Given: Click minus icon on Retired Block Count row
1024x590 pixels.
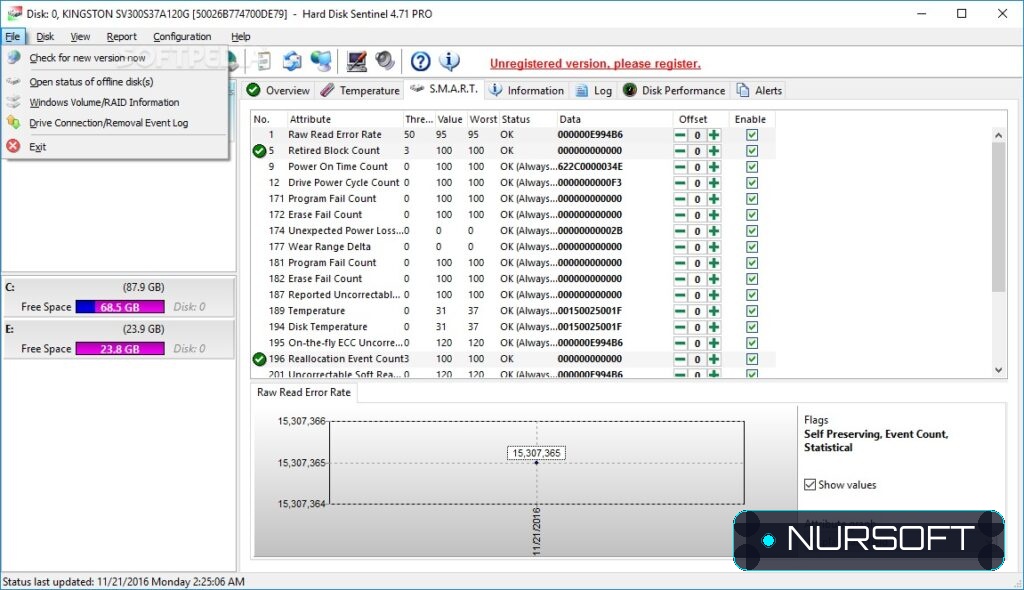Looking at the screenshot, I should 680,151.
